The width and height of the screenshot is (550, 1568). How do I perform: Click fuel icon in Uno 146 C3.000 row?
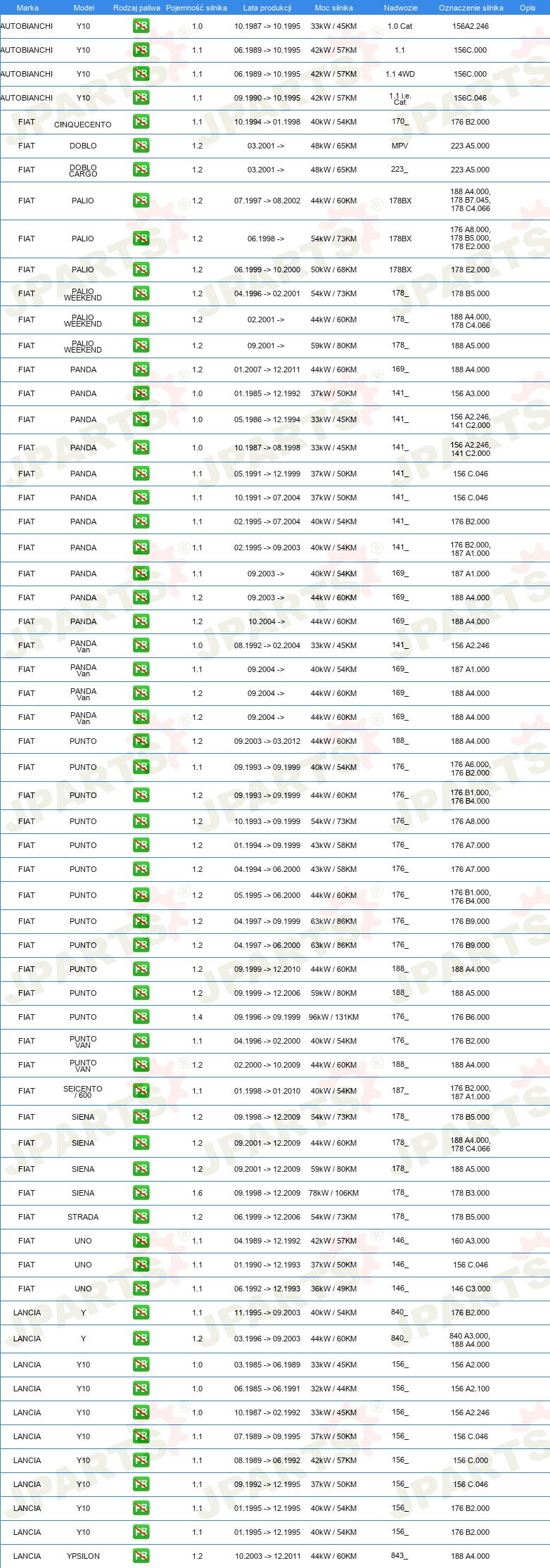pyautogui.click(x=141, y=1289)
